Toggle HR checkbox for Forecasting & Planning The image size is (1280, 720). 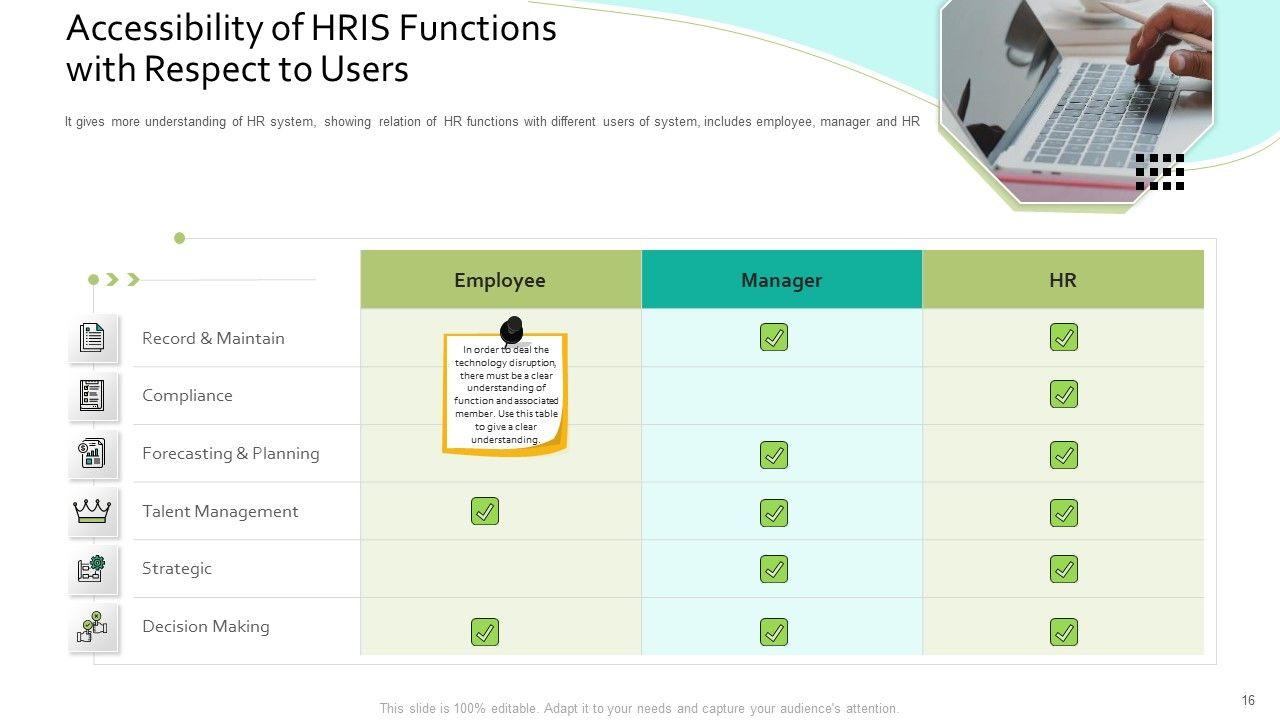click(1064, 455)
